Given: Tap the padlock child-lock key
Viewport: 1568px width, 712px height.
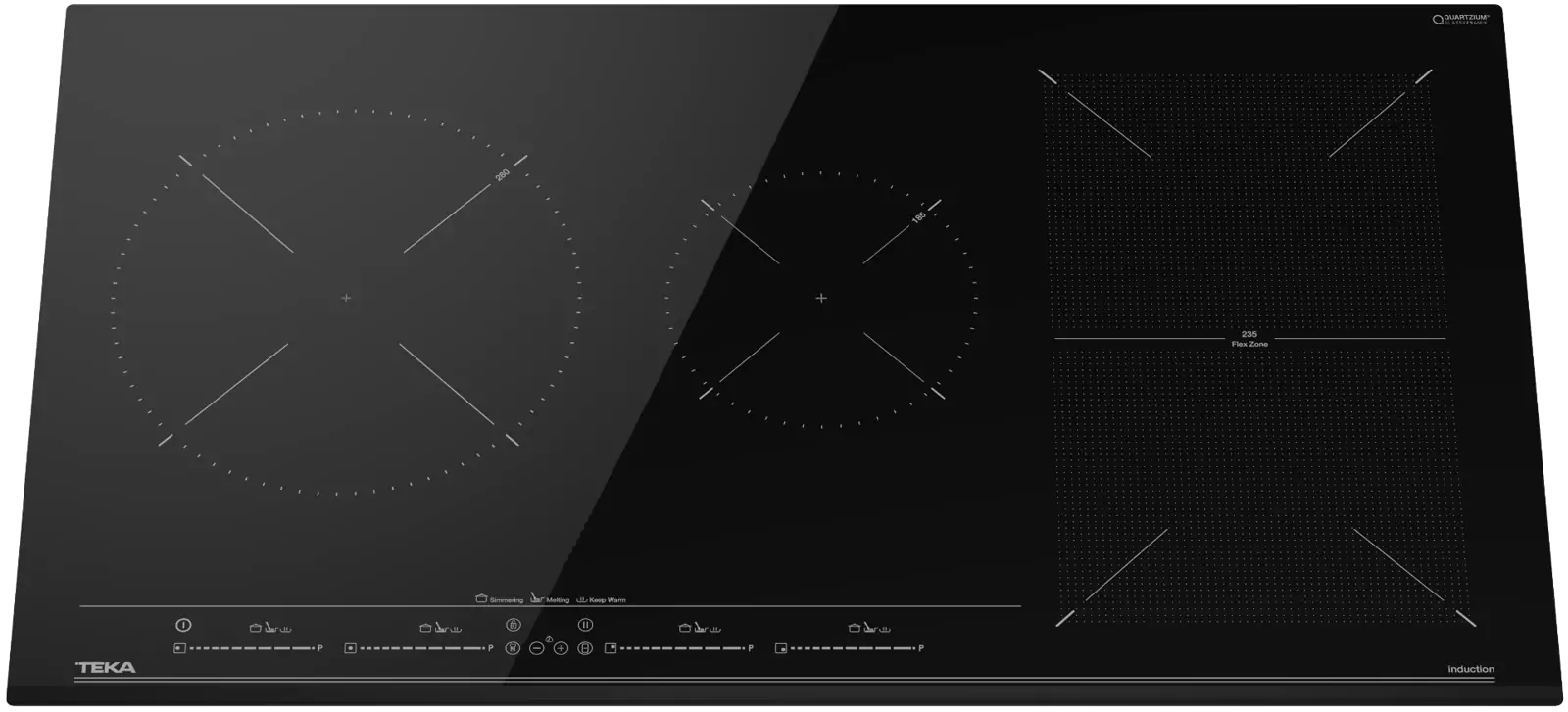Looking at the screenshot, I should click(514, 625).
